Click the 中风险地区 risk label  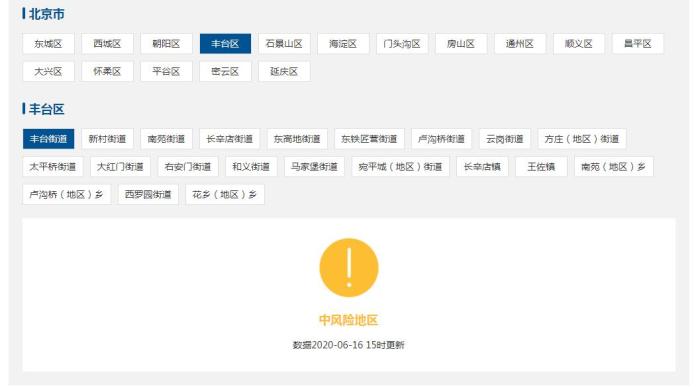[x=349, y=320]
